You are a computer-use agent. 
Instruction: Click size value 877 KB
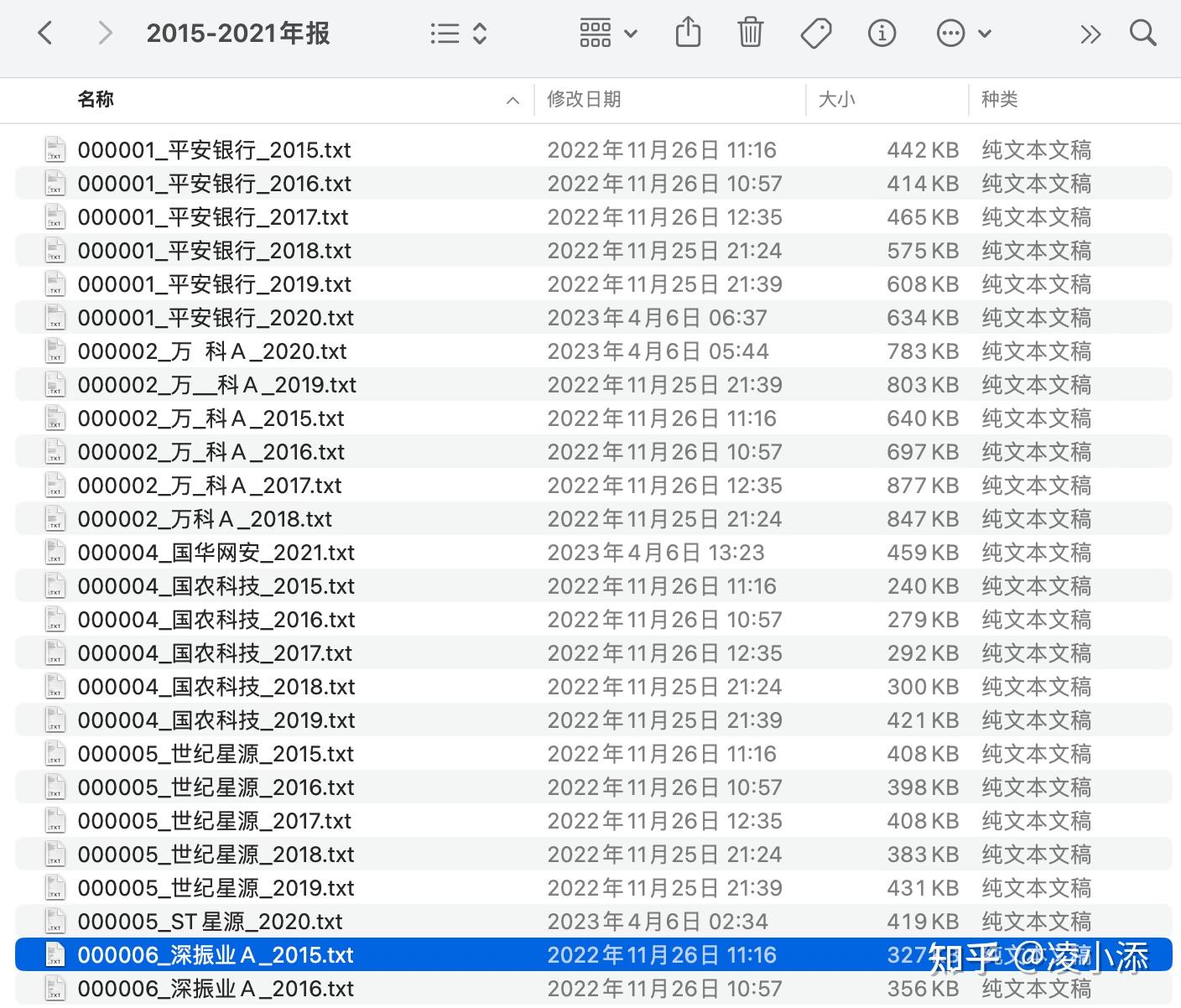coord(923,486)
